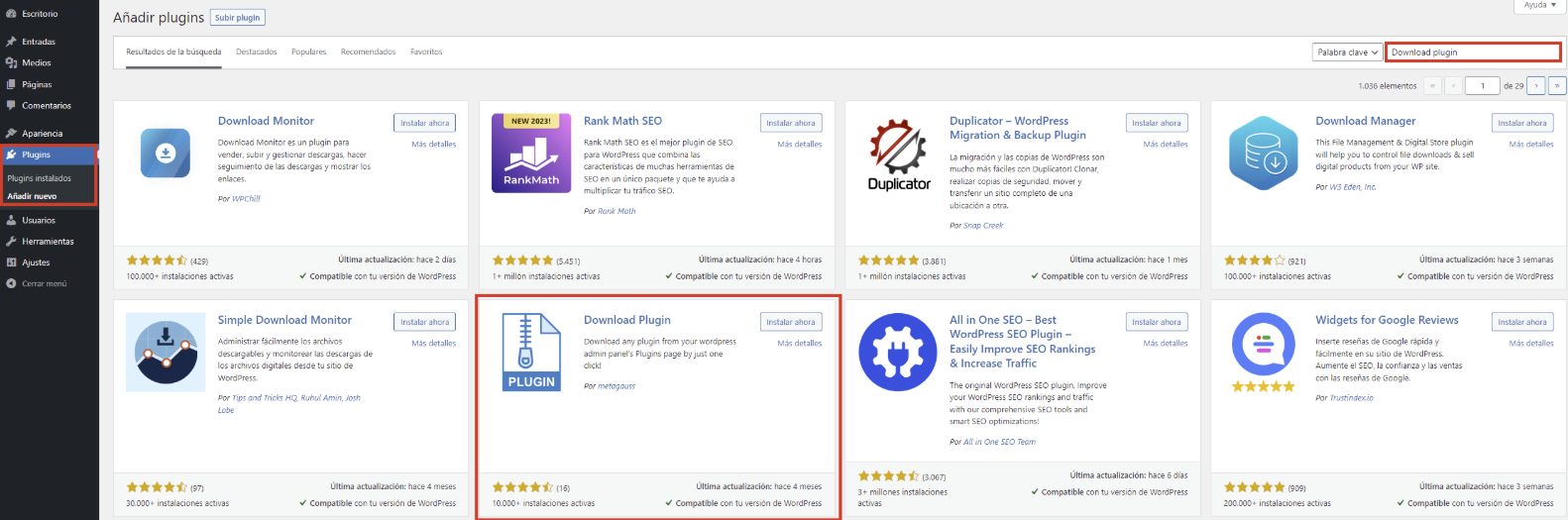1568x520 pixels.
Task: Install Simple Download Monitor now
Action: [x=425, y=322]
